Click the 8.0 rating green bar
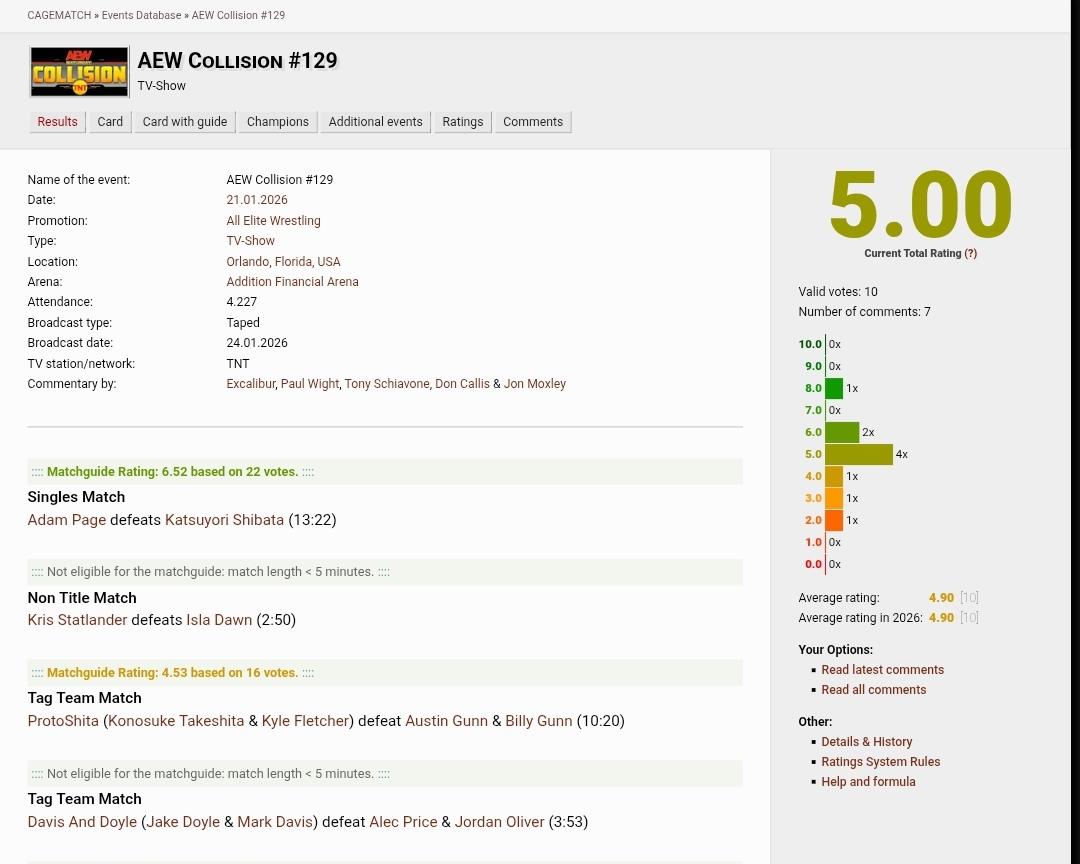 [x=834, y=388]
